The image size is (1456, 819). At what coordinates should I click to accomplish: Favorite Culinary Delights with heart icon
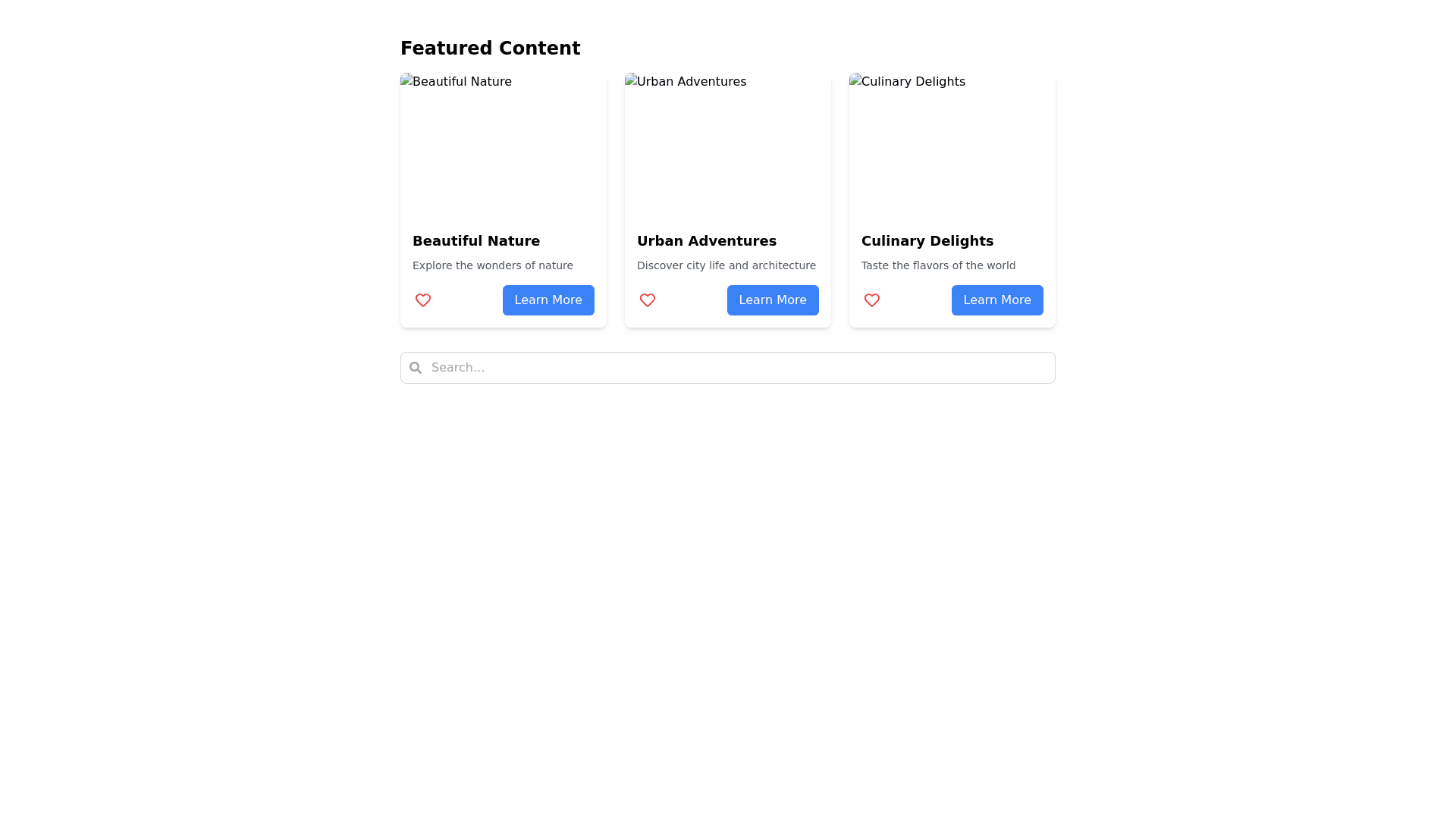(x=872, y=300)
